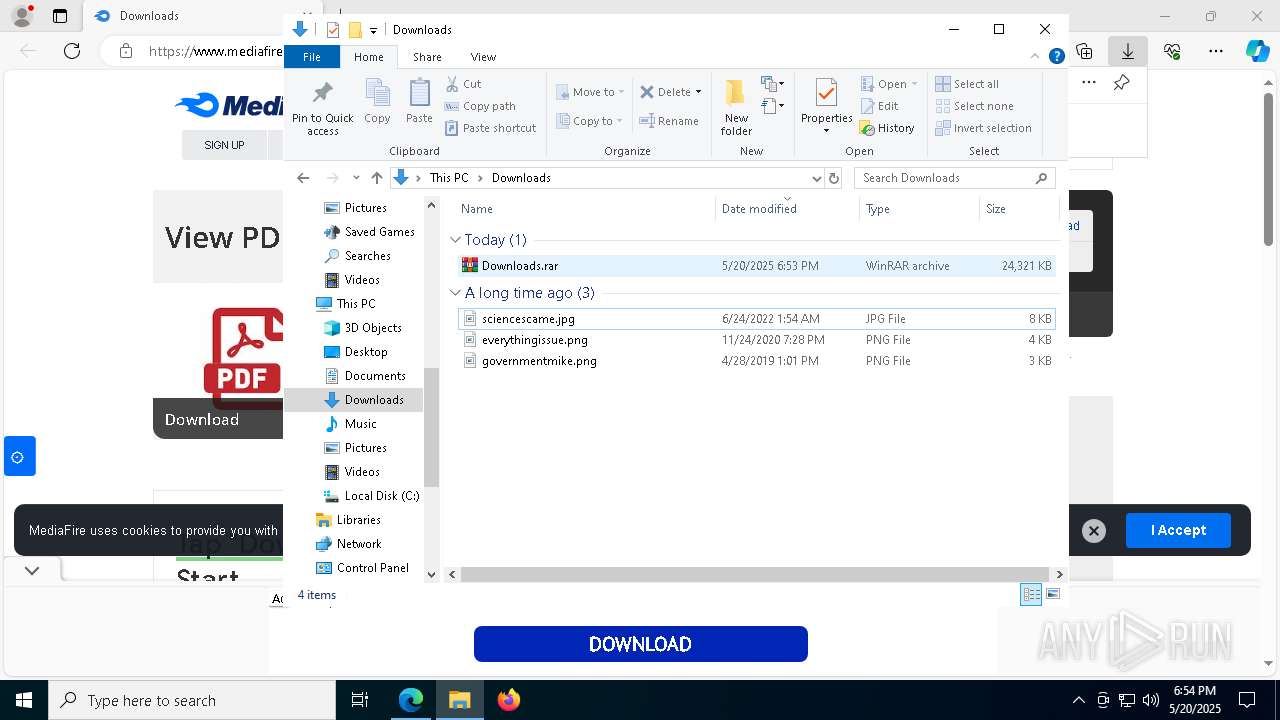Click Paste shortcut command
This screenshot has width=1280, height=720.
point(491,128)
